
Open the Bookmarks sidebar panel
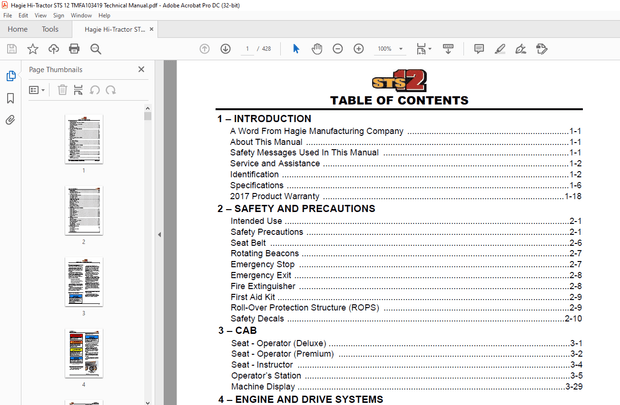coord(11,98)
